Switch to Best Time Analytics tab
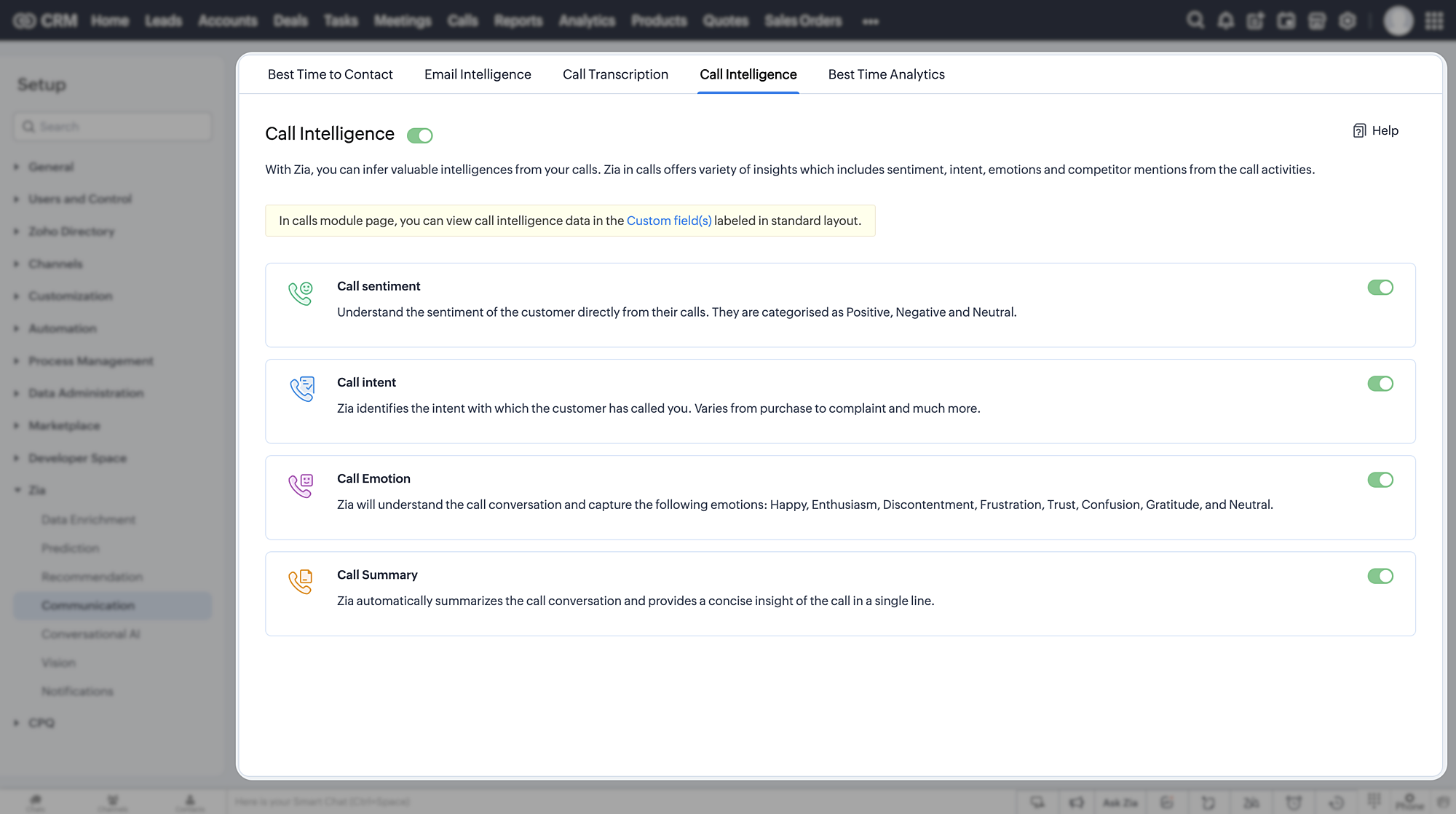 click(x=886, y=74)
